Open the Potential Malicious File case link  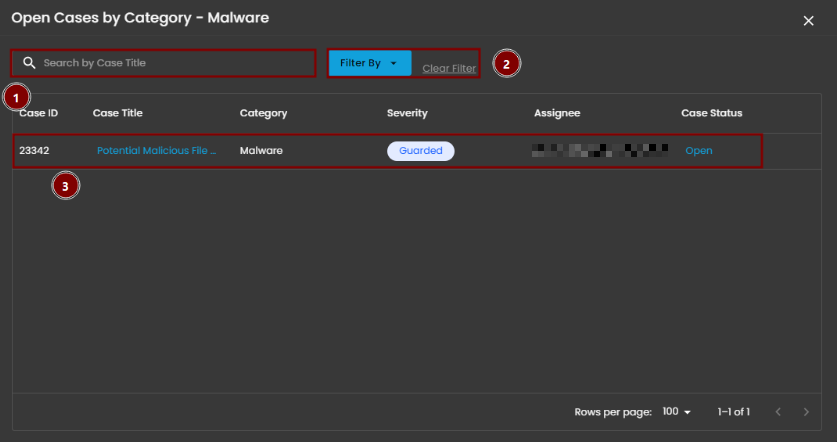point(156,151)
